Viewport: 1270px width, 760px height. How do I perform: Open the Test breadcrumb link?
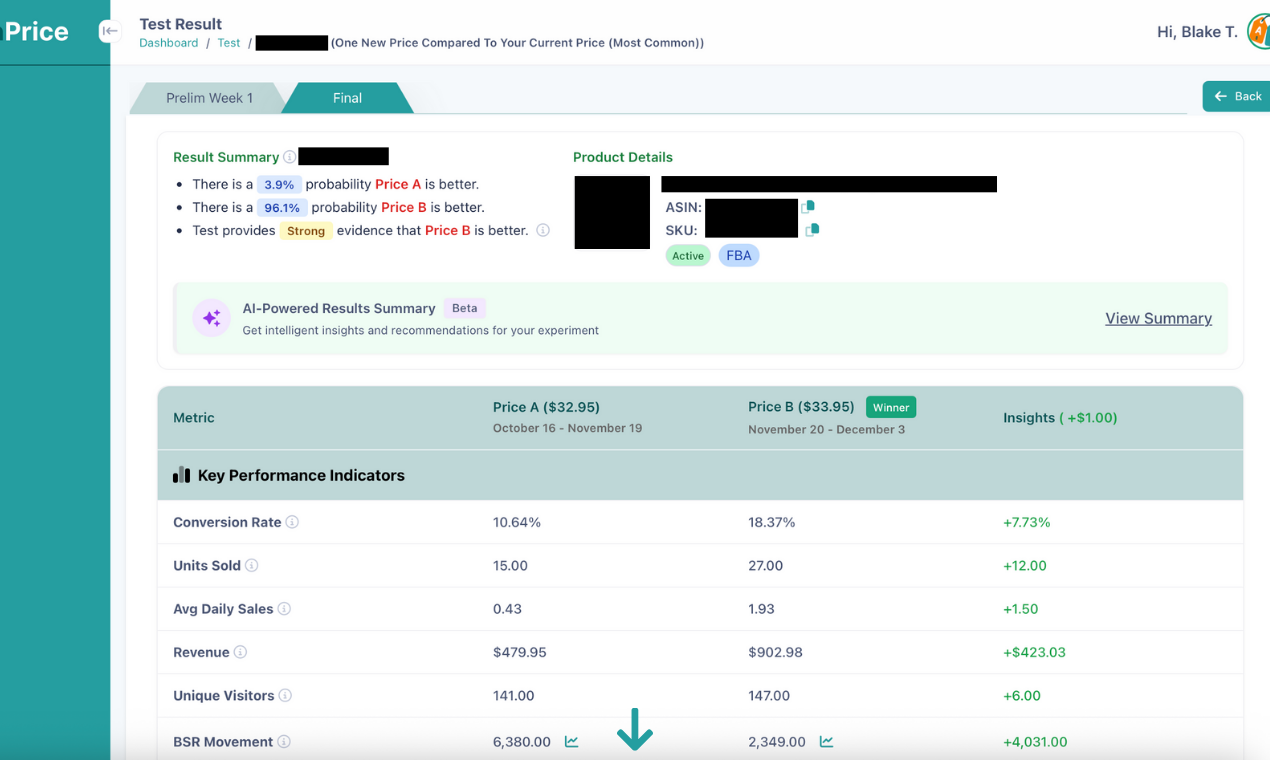[x=227, y=43]
